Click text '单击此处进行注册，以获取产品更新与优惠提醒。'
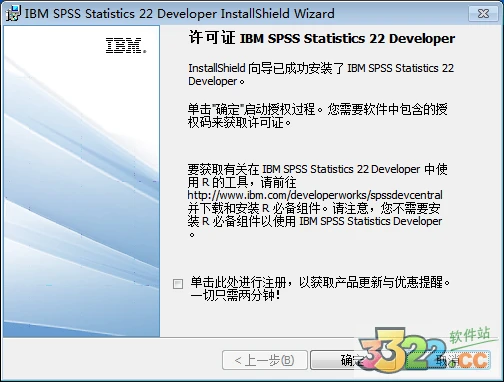Image resolution: width=504 pixels, height=382 pixels. pyautogui.click(x=320, y=283)
